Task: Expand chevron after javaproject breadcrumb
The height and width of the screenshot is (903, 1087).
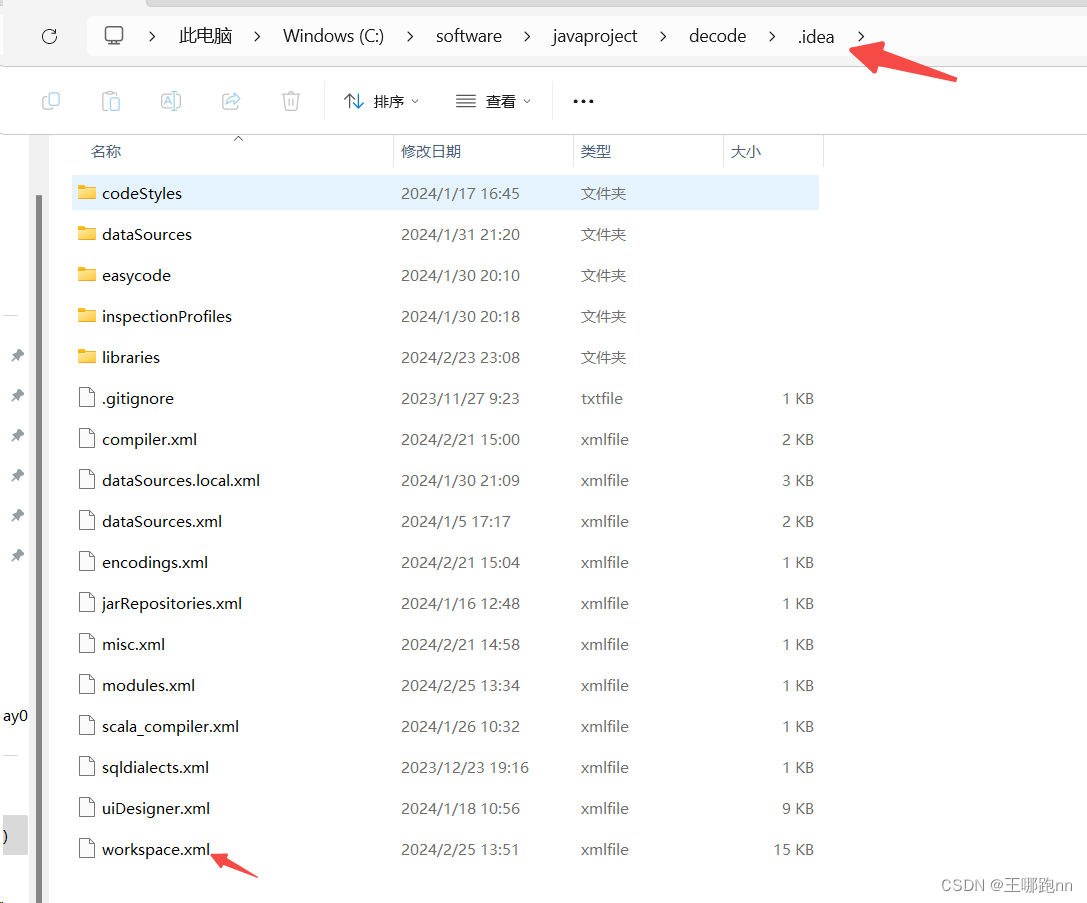Action: (663, 36)
